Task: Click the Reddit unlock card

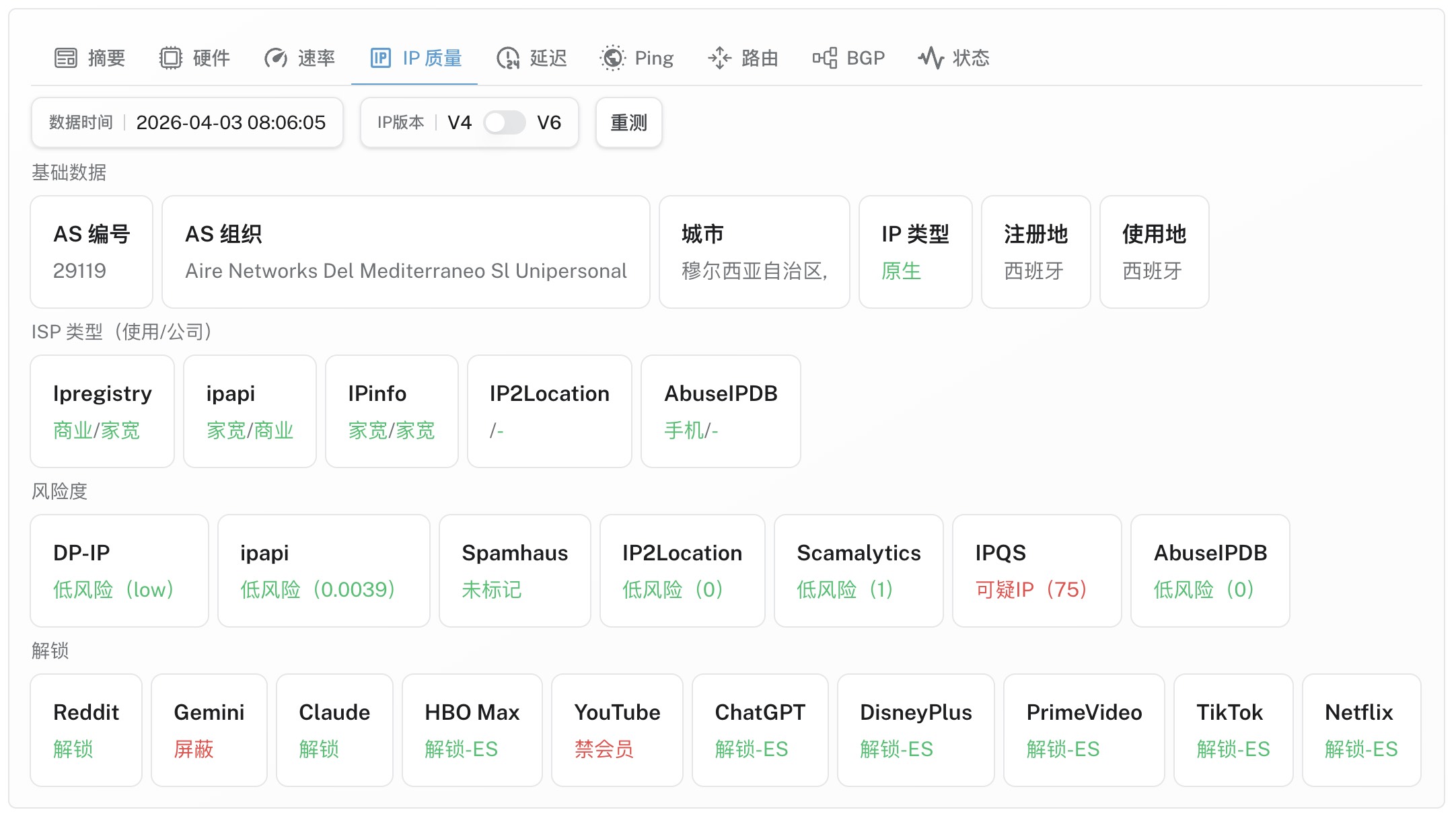Action: [x=86, y=731]
